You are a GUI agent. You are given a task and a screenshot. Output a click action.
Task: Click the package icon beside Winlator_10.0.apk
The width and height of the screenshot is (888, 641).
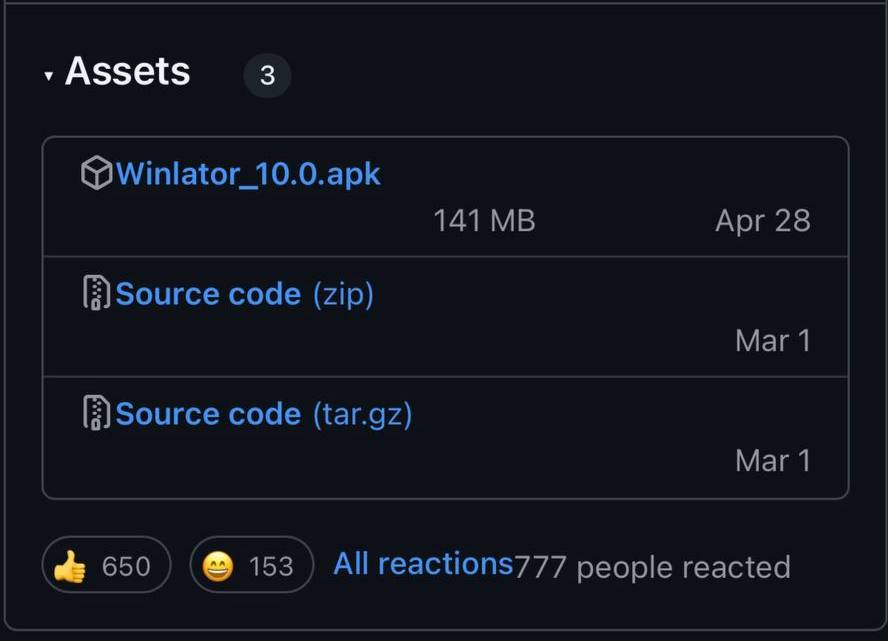click(x=97, y=173)
